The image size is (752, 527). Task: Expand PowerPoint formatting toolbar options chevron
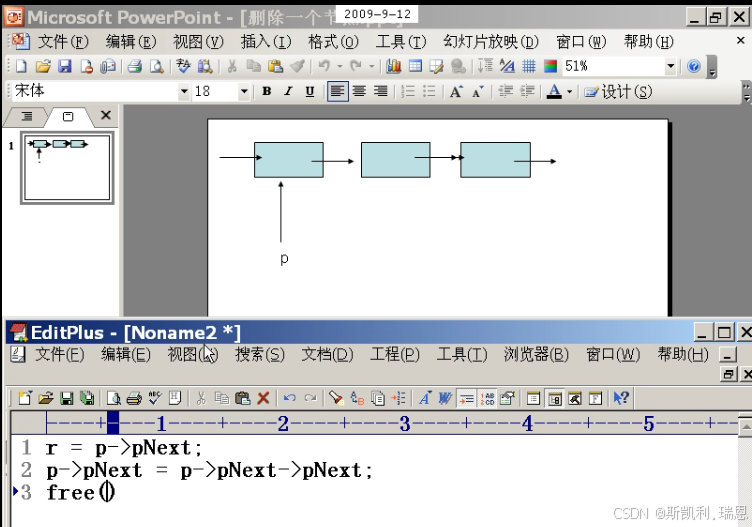click(746, 92)
